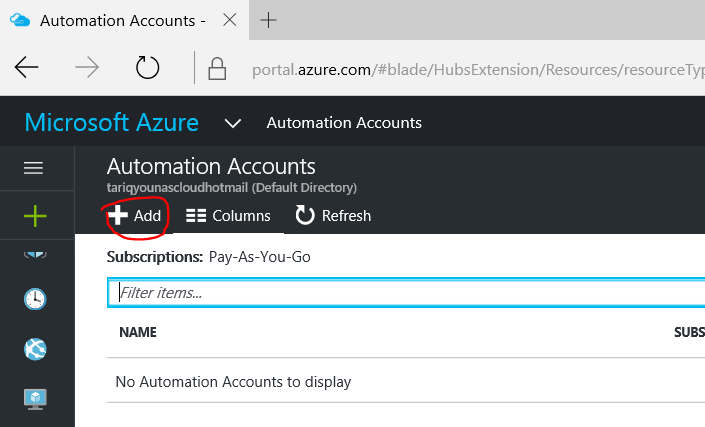
Task: Close the Automation Accounts browser tab
Action: tap(230, 20)
